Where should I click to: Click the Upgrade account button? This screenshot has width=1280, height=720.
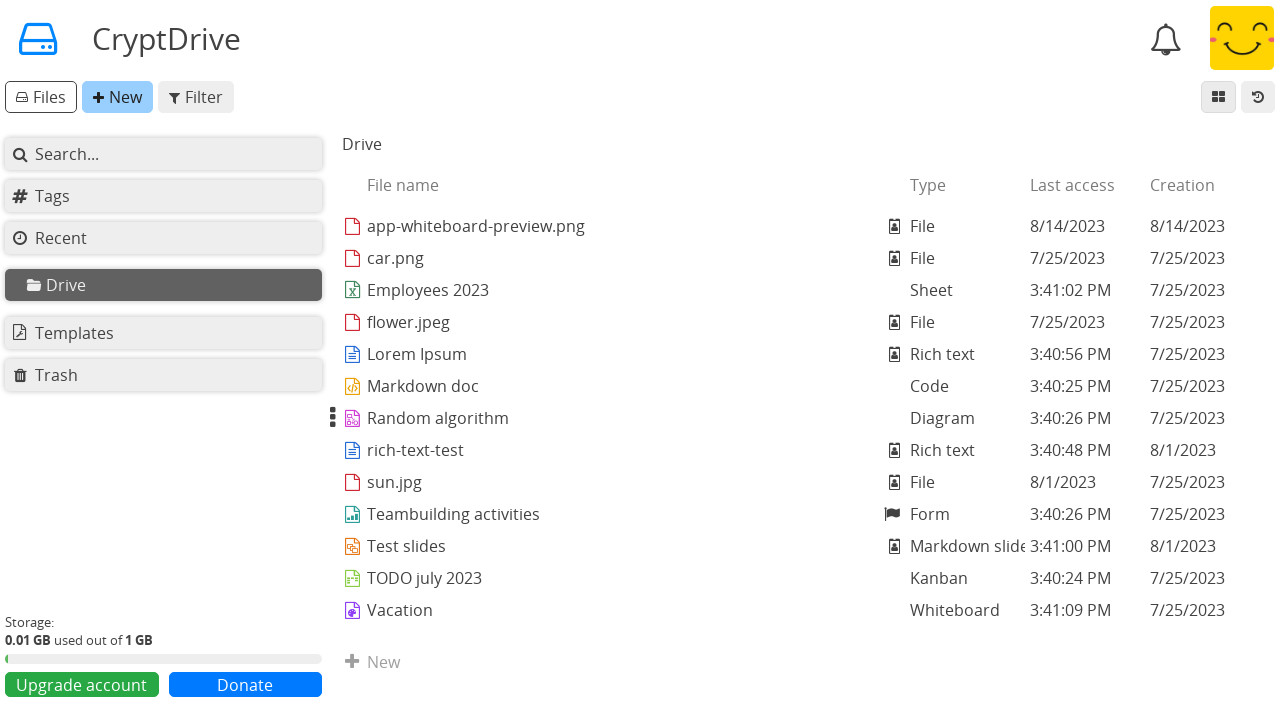(82, 685)
